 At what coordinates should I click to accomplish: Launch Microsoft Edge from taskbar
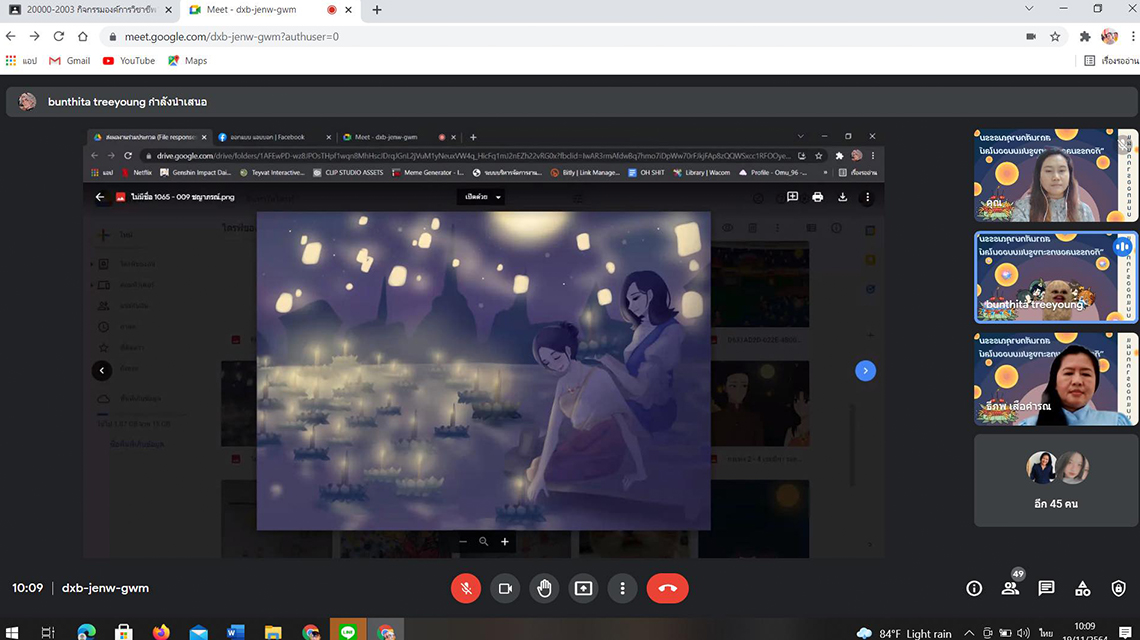point(87,633)
